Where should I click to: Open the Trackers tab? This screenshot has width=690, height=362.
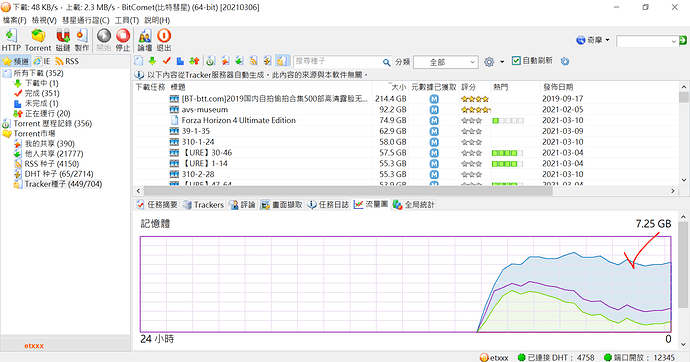(203, 205)
